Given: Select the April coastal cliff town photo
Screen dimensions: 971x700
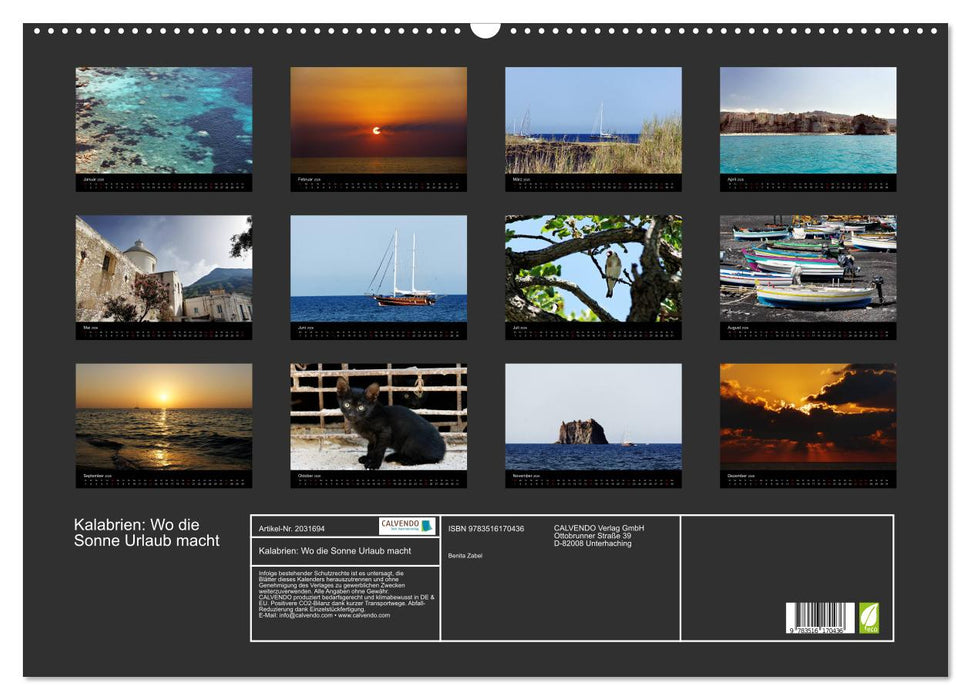Looking at the screenshot, I should pos(808,121).
